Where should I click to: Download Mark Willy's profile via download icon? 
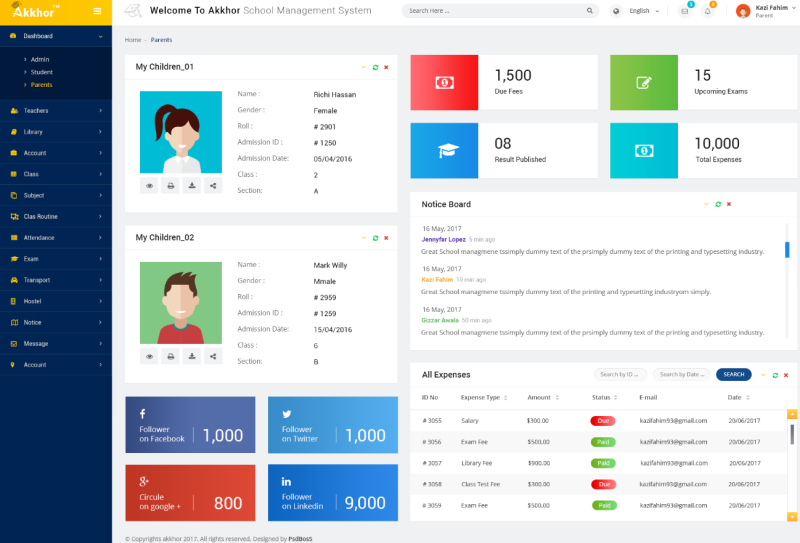coord(192,356)
